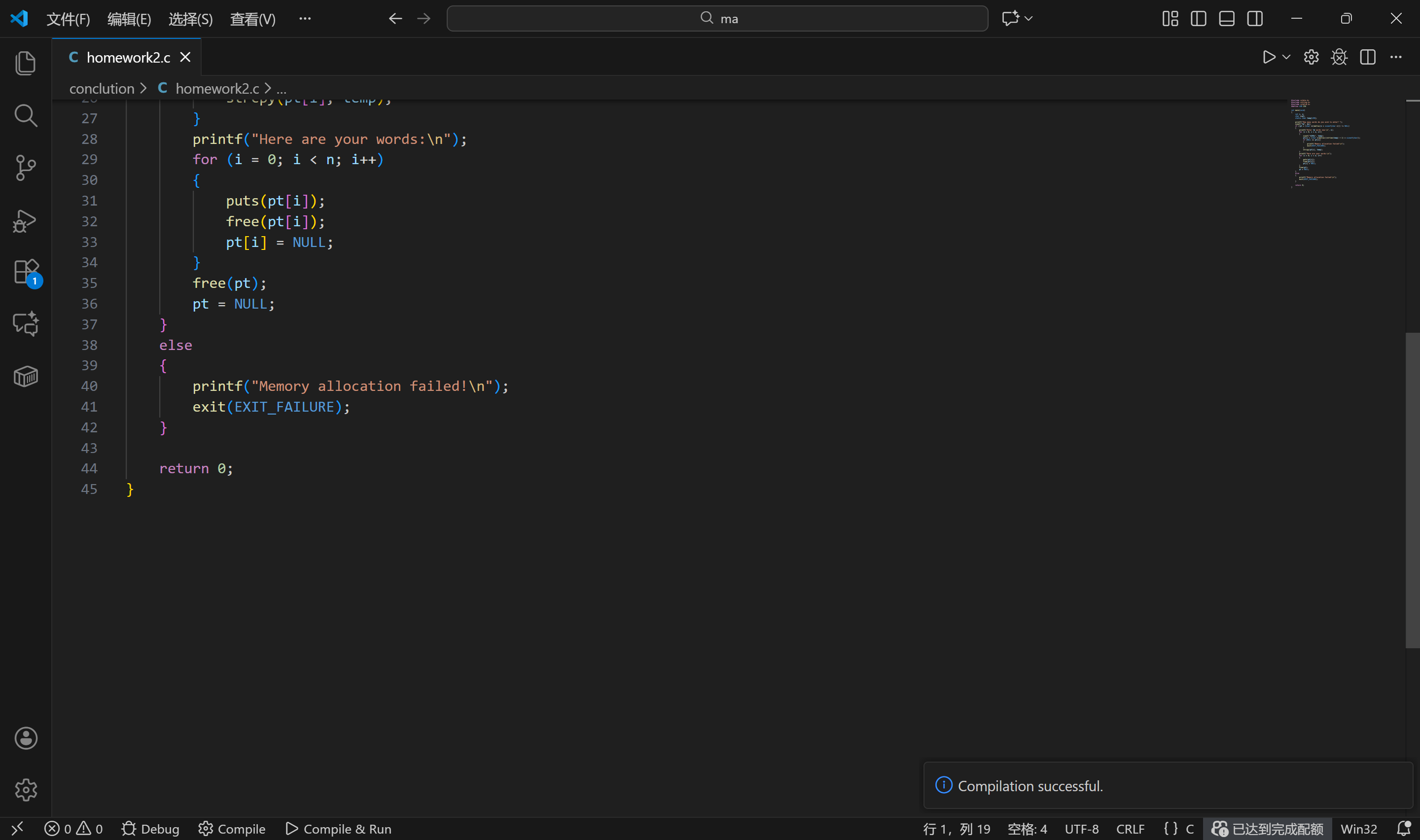This screenshot has height=840, width=1420.
Task: Open the Explorer view in activity bar
Action: pyautogui.click(x=26, y=63)
